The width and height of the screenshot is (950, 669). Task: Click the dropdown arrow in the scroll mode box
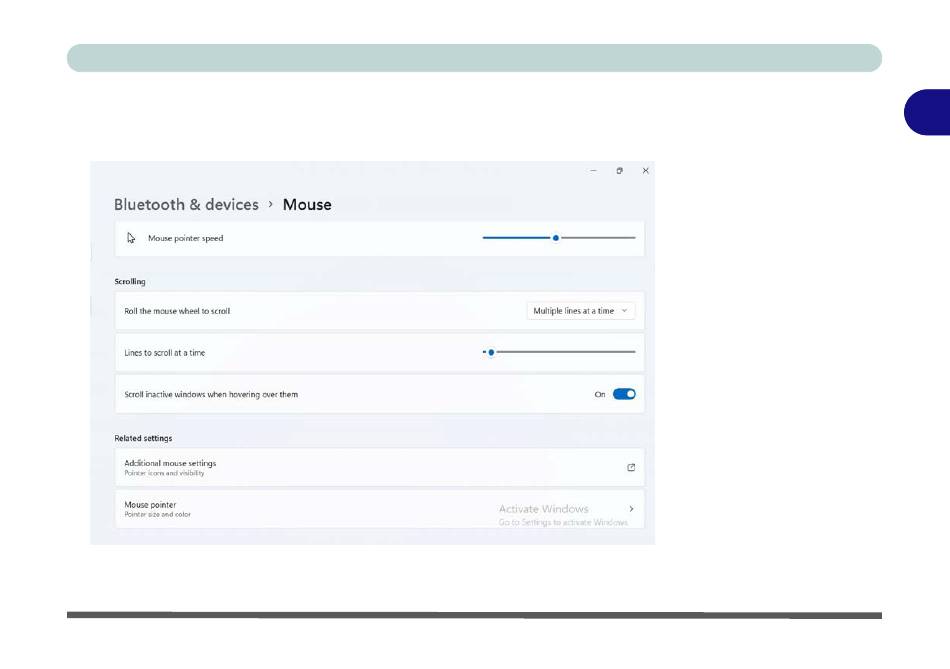pyautogui.click(x=625, y=311)
